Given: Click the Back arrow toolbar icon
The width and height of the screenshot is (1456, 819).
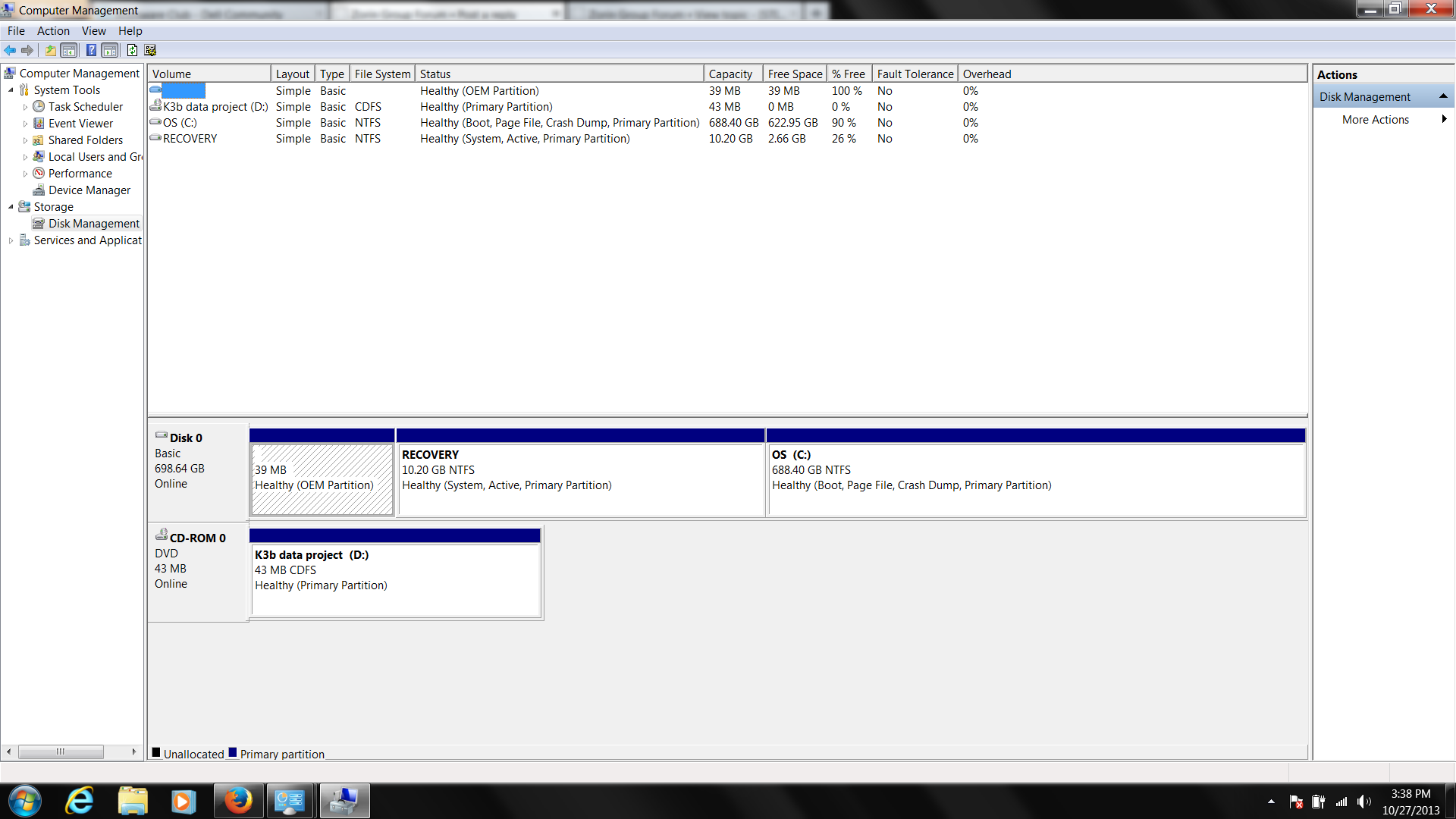Looking at the screenshot, I should pyautogui.click(x=10, y=50).
